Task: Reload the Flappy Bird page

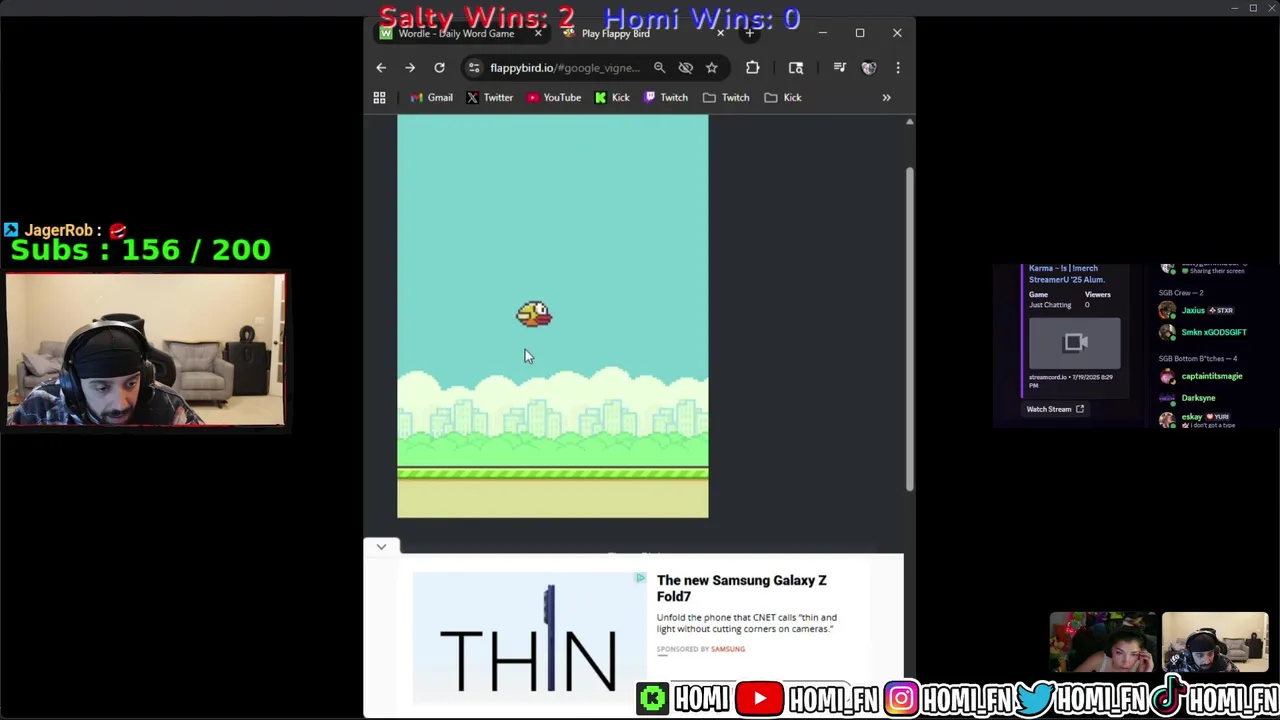Action: point(439,68)
